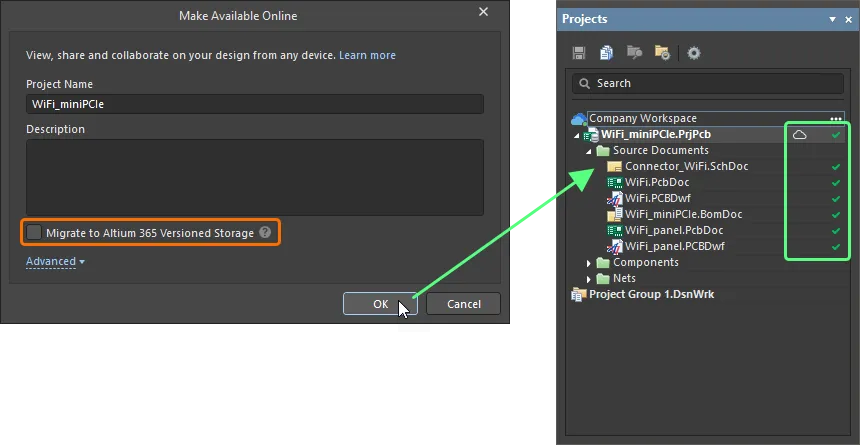The width and height of the screenshot is (860, 445).
Task: Expand the Nets folder
Action: (589, 279)
